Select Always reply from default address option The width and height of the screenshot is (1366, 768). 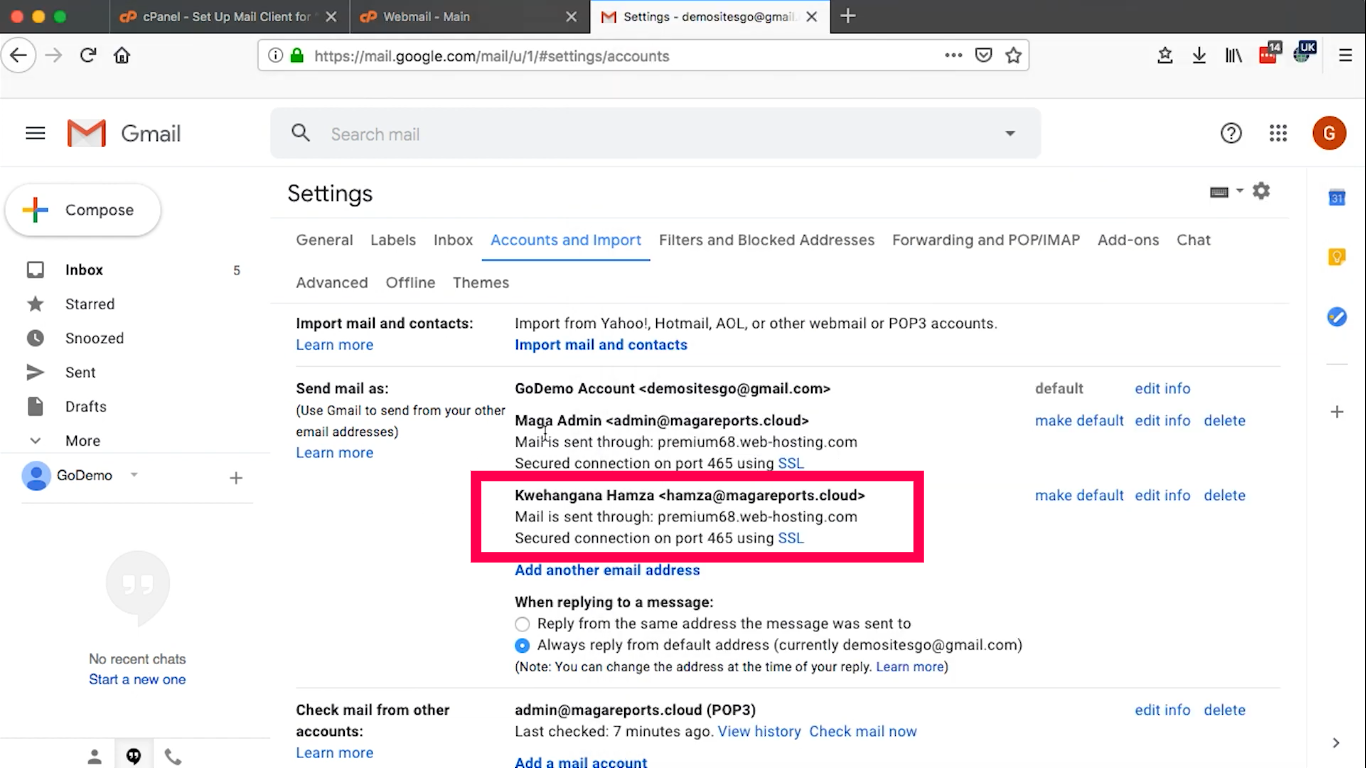pyautogui.click(x=522, y=645)
